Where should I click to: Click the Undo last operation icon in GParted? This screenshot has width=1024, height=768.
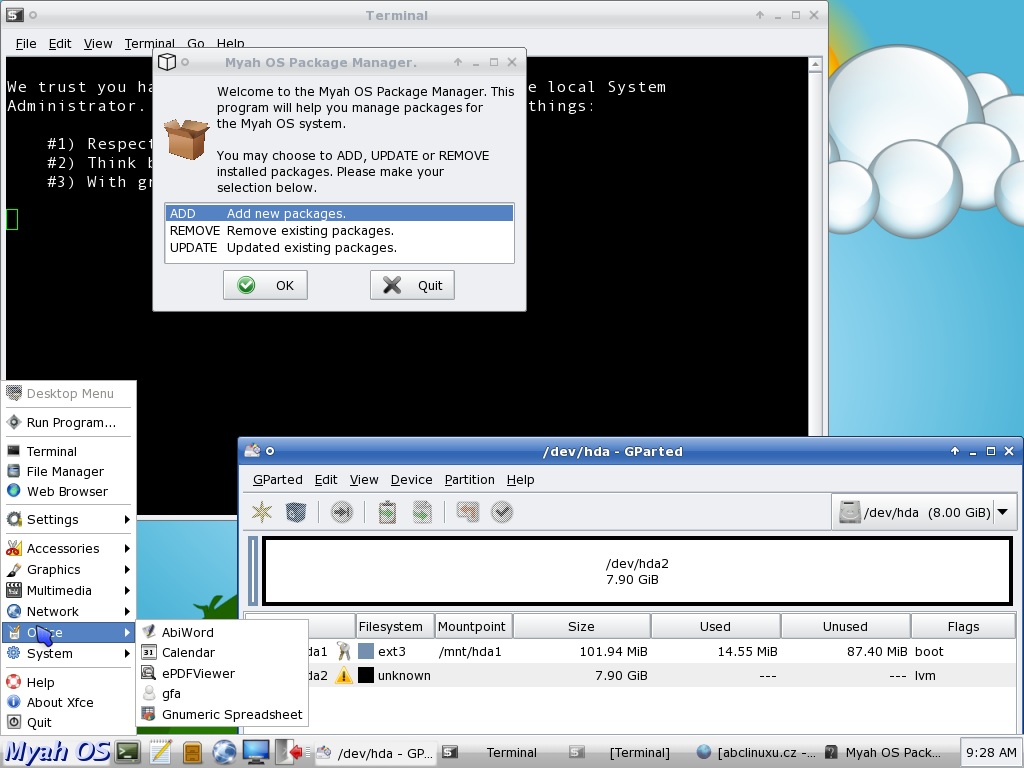click(468, 512)
